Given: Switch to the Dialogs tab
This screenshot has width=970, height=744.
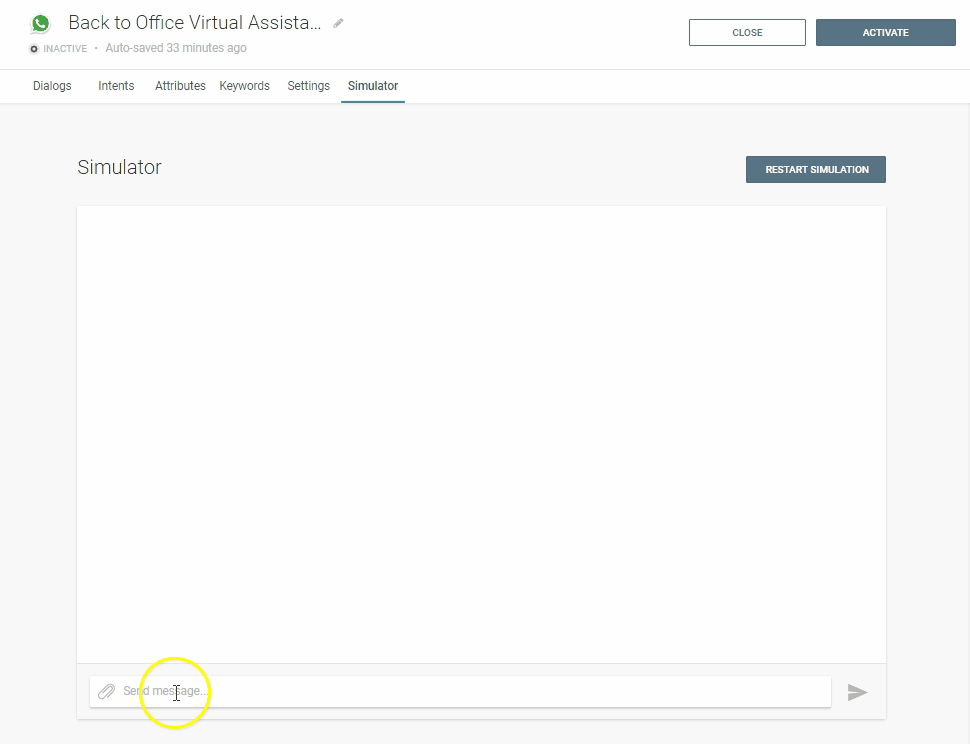Looking at the screenshot, I should coord(52,86).
